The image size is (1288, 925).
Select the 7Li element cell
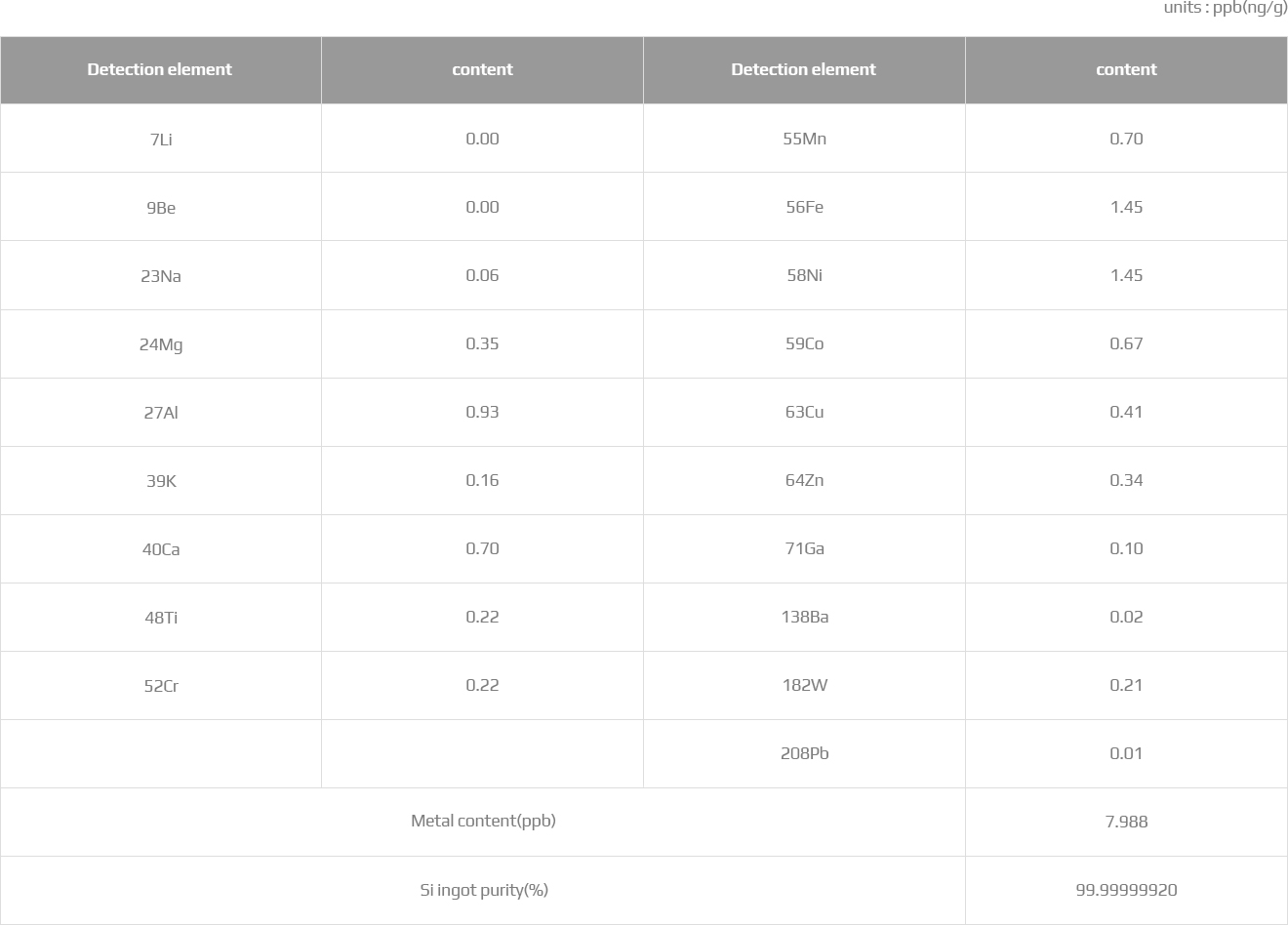pos(160,139)
